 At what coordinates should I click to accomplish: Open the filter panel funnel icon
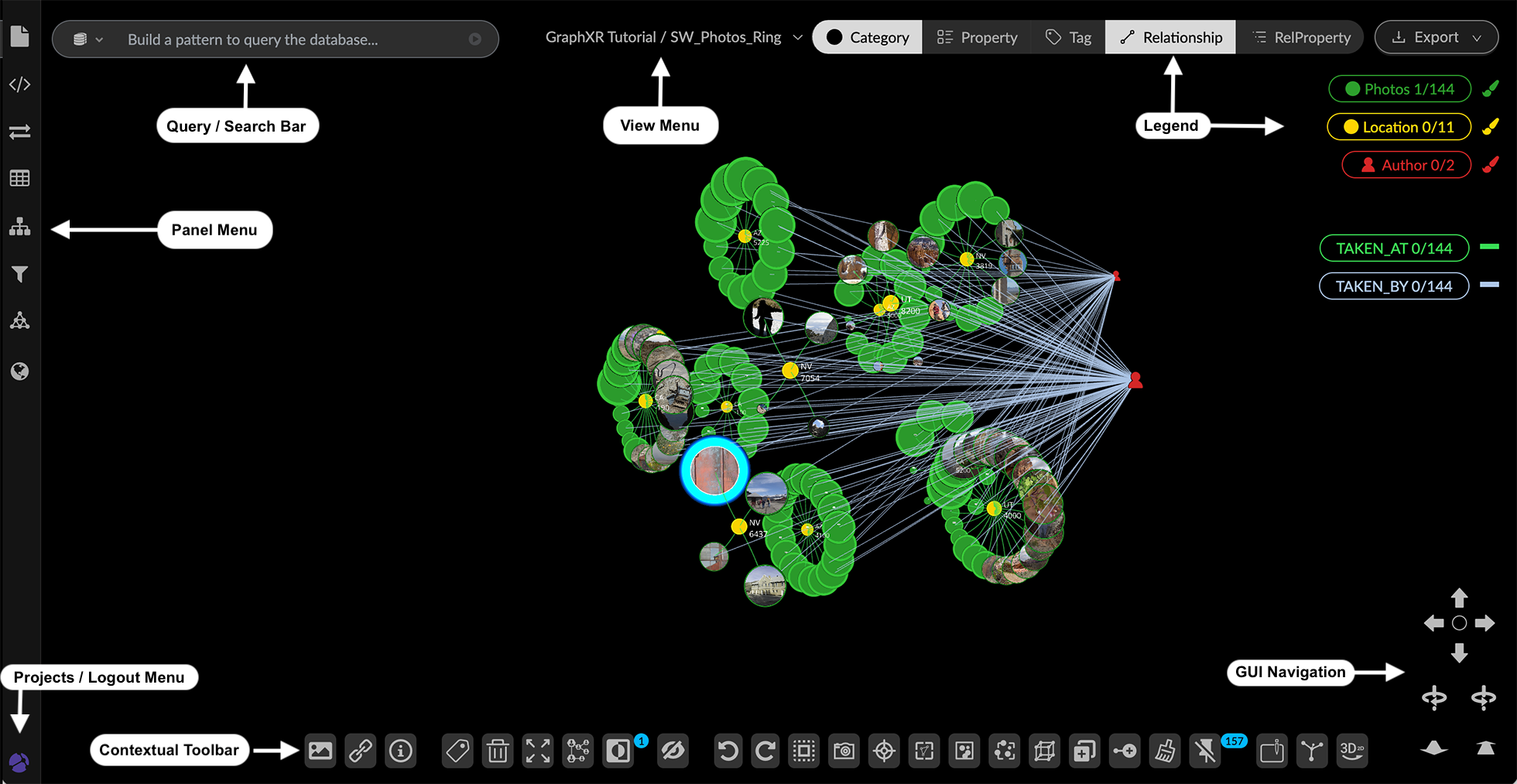pos(19,274)
